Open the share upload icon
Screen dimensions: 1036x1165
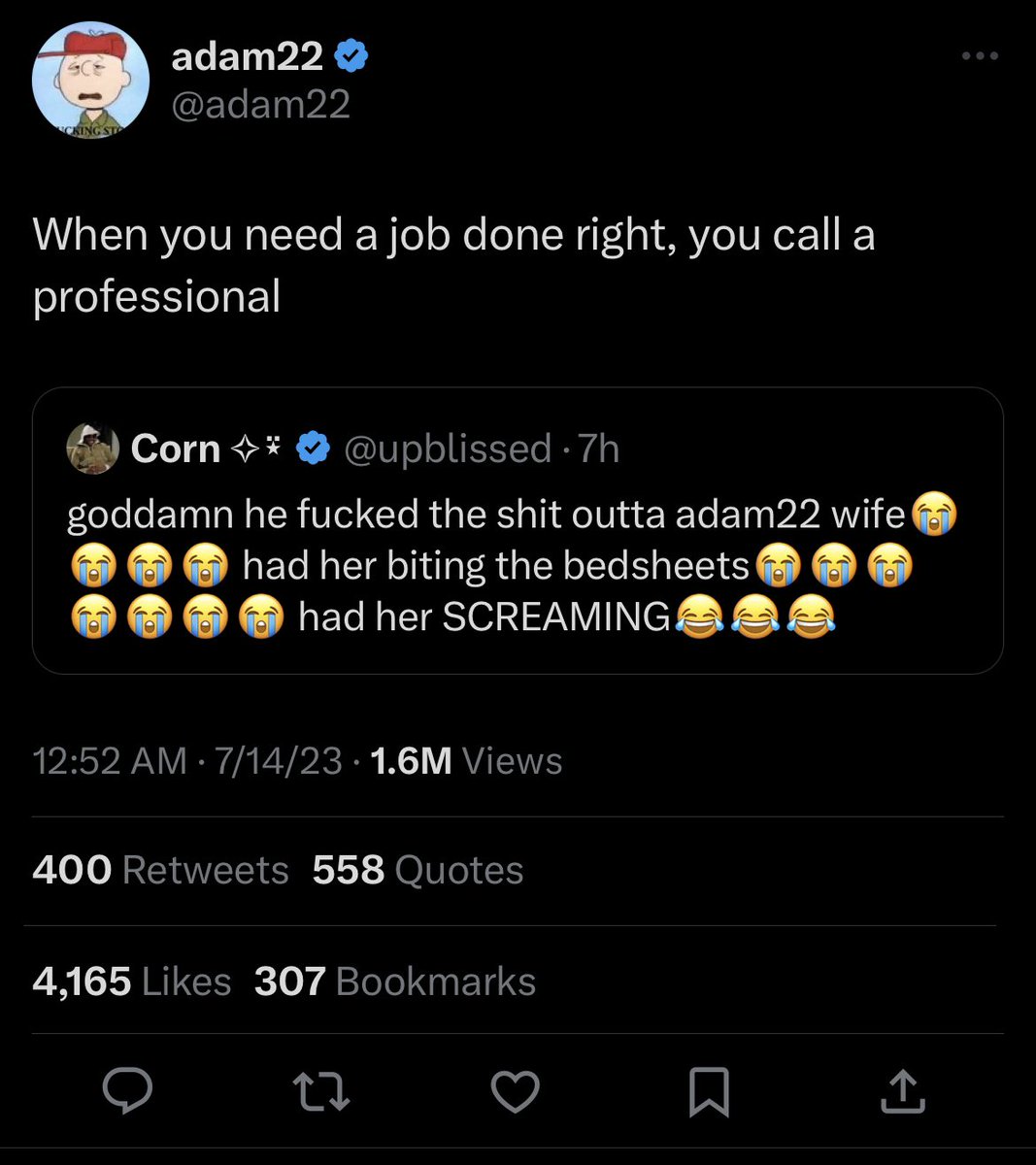(902, 1090)
